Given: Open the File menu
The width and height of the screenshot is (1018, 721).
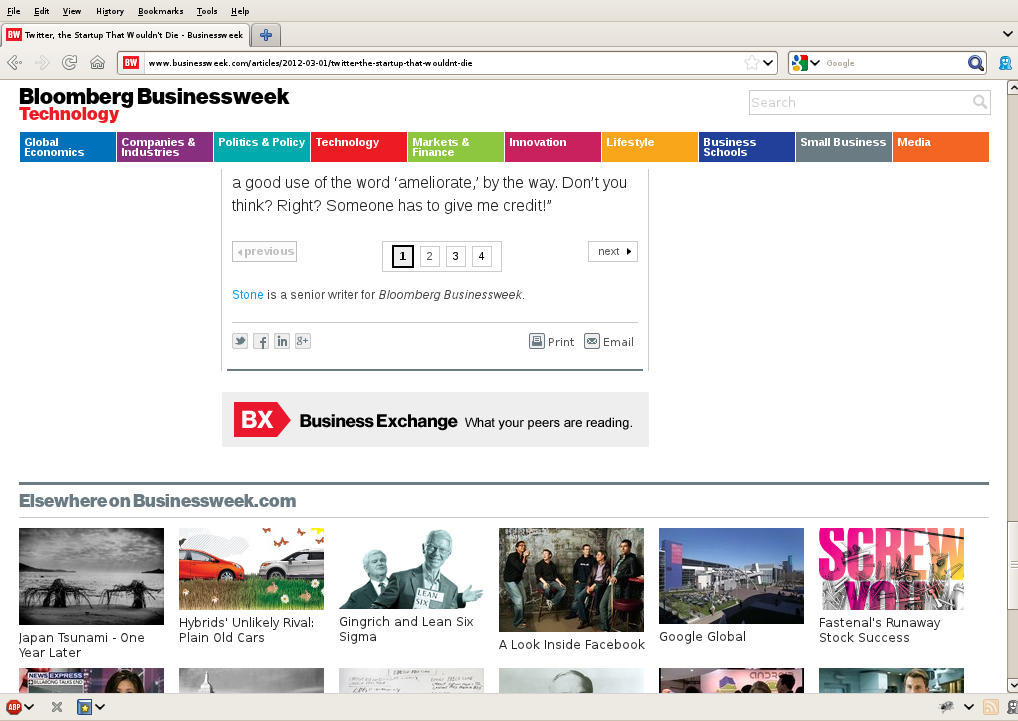Looking at the screenshot, I should 14,11.
